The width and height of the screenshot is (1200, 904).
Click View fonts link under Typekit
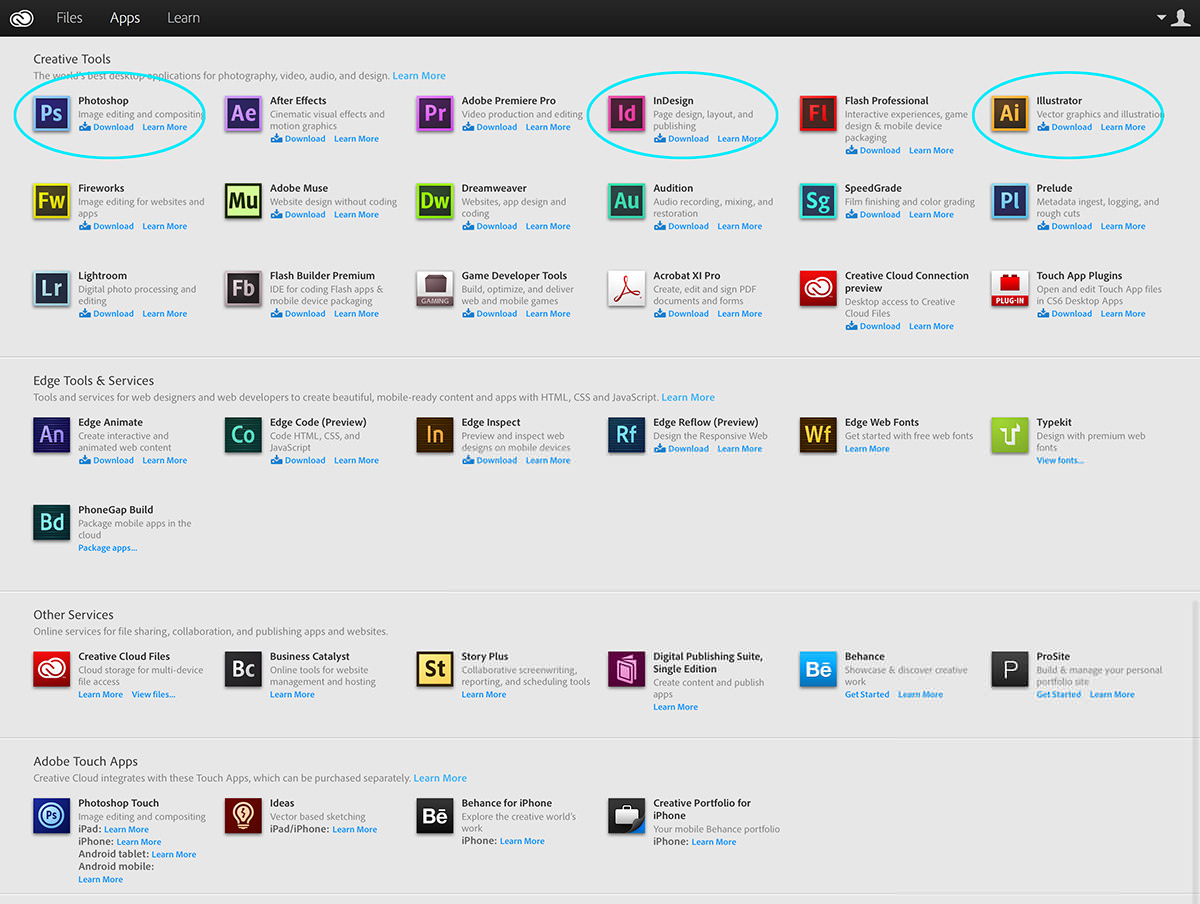pos(1060,460)
